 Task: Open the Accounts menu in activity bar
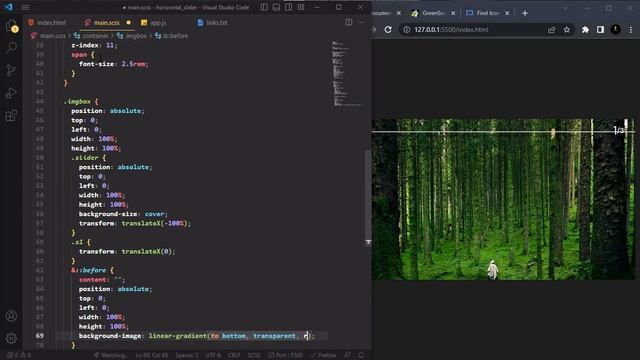pyautogui.click(x=11, y=316)
